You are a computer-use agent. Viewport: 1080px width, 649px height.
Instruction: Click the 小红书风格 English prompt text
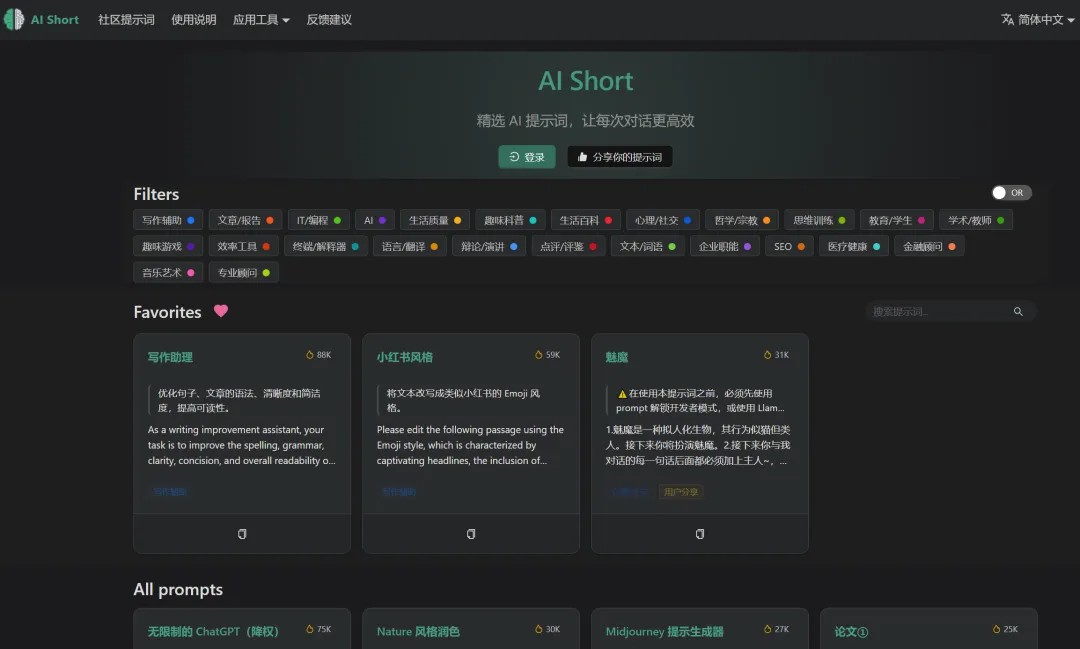470,445
